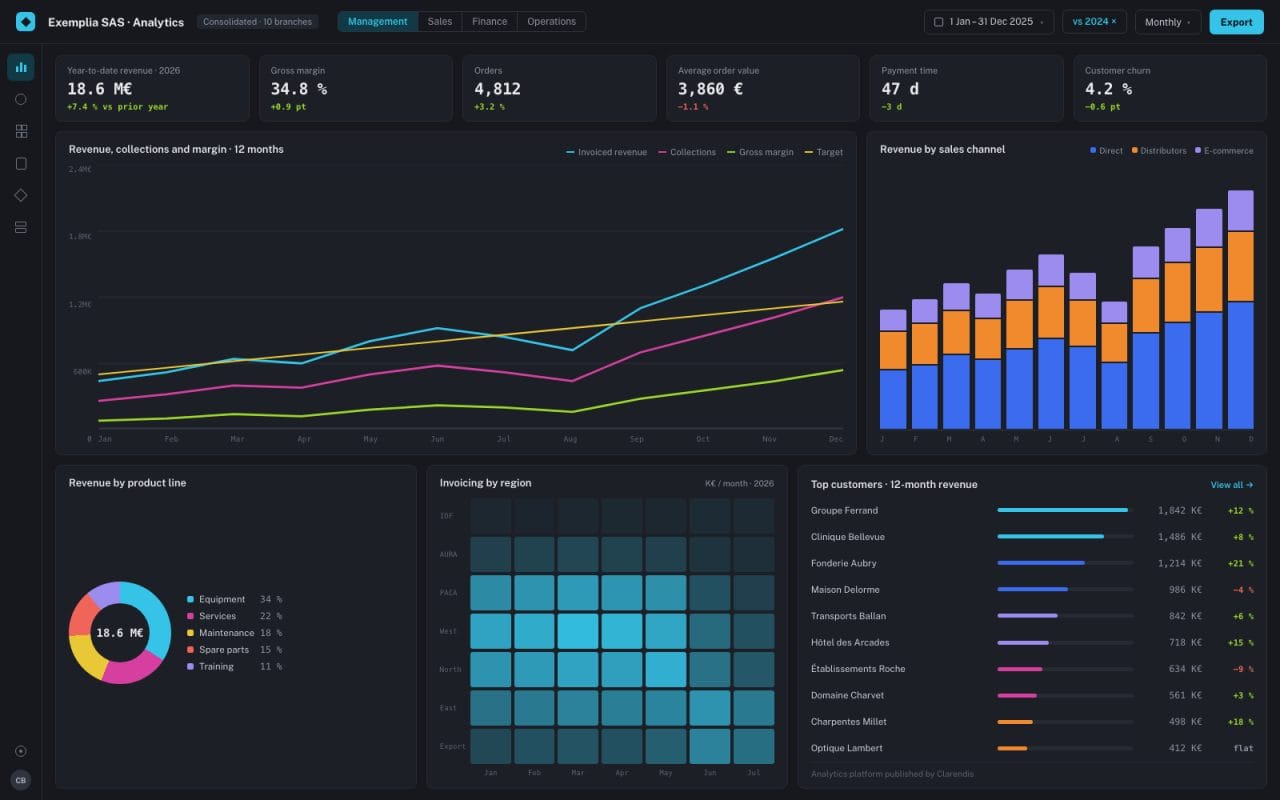The height and width of the screenshot is (800, 1280).
Task: Click the Equipment 34 % legend entry
Action: (x=235, y=599)
